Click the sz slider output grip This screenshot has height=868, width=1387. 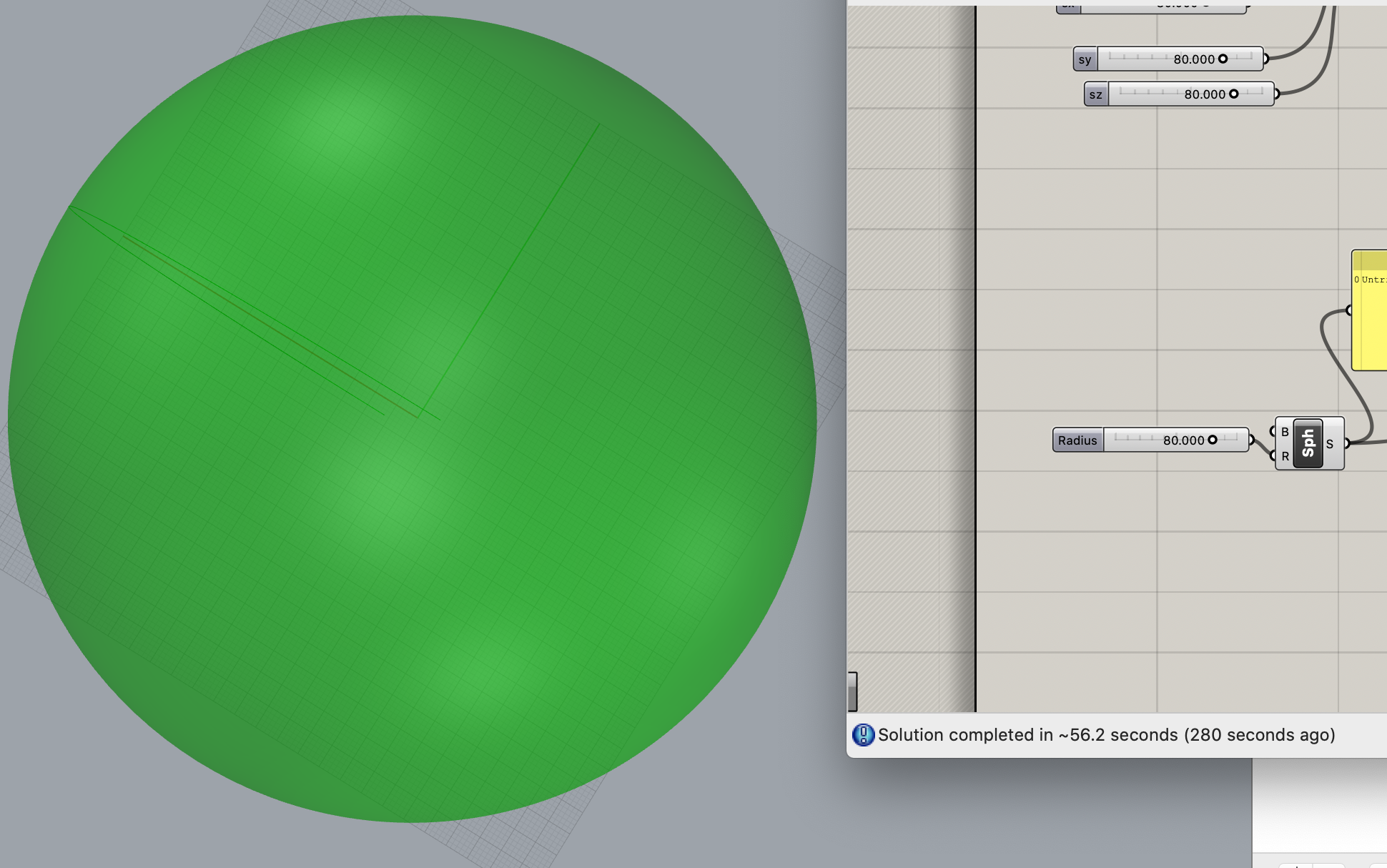(1275, 94)
